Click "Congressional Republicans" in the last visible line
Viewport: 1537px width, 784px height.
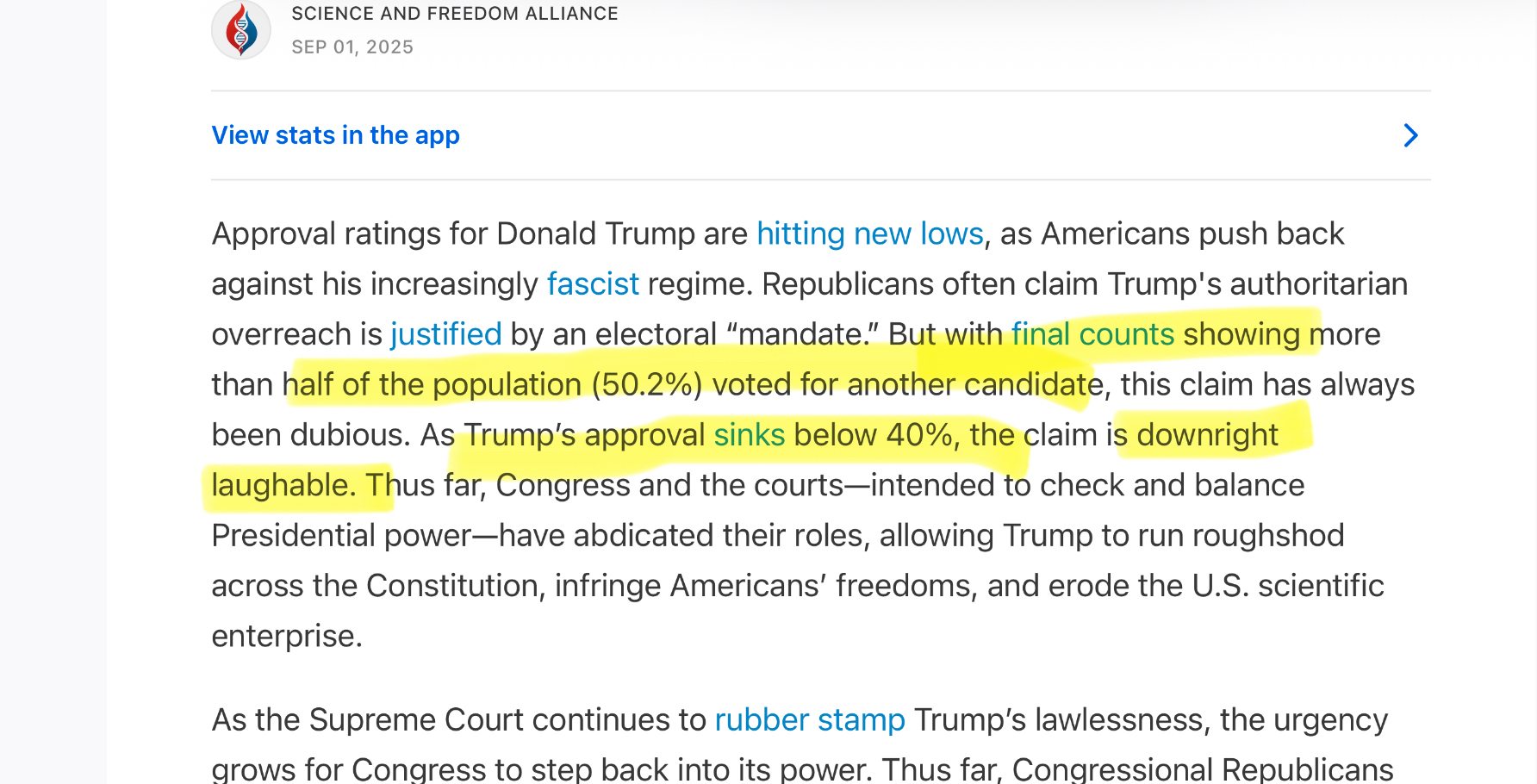coord(1202,769)
